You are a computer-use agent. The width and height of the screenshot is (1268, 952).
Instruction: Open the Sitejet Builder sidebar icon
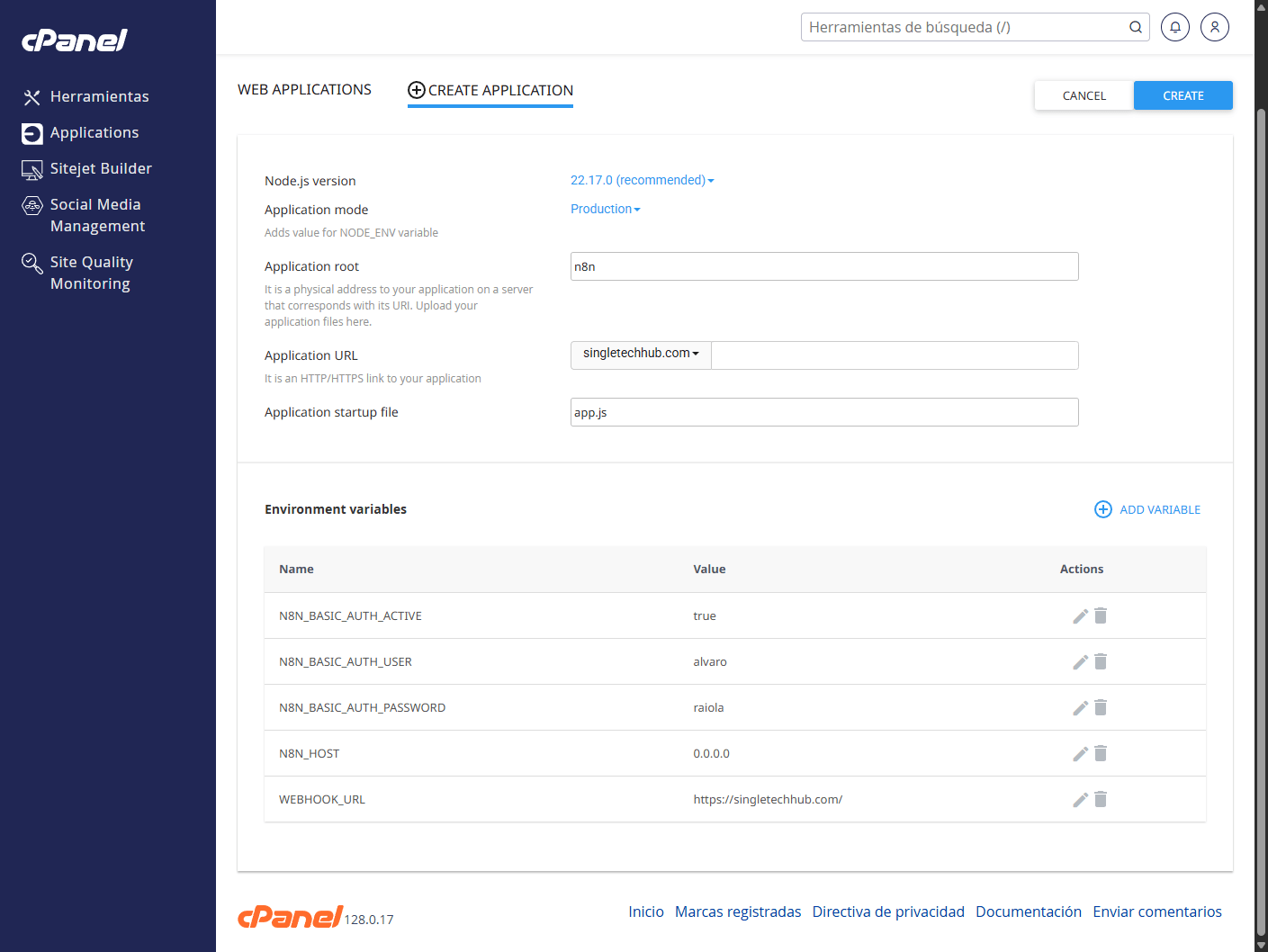coord(32,169)
